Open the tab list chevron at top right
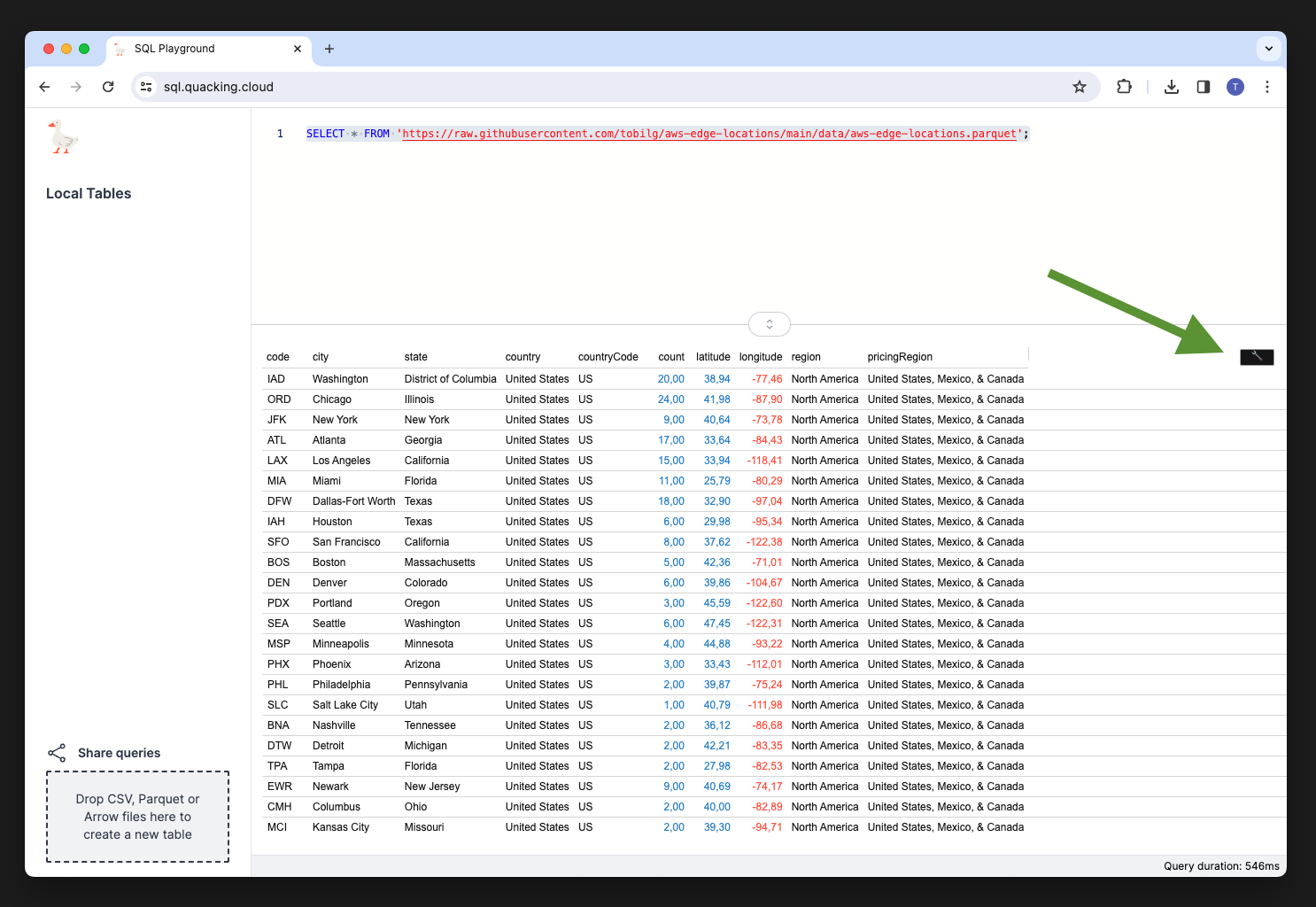 [x=1269, y=49]
